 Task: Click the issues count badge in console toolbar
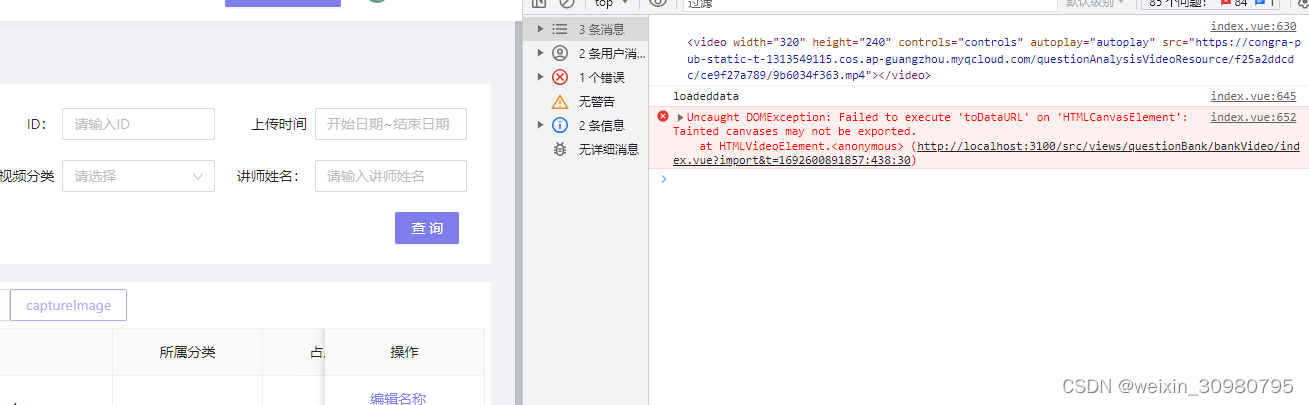click(1211, 3)
